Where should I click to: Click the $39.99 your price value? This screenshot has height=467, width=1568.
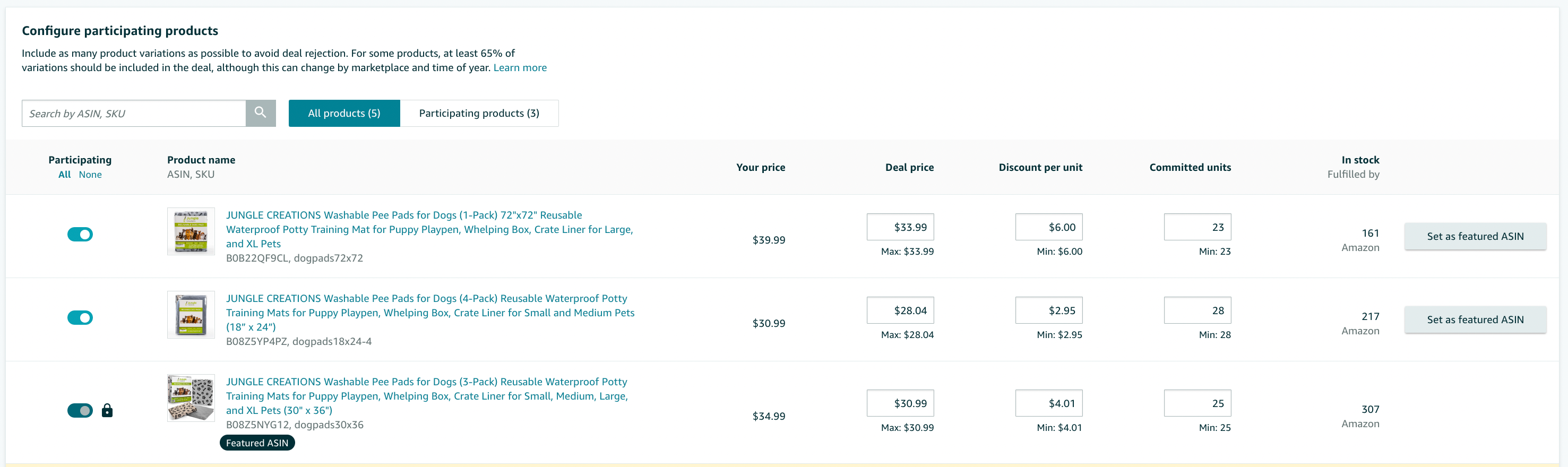[769, 240]
